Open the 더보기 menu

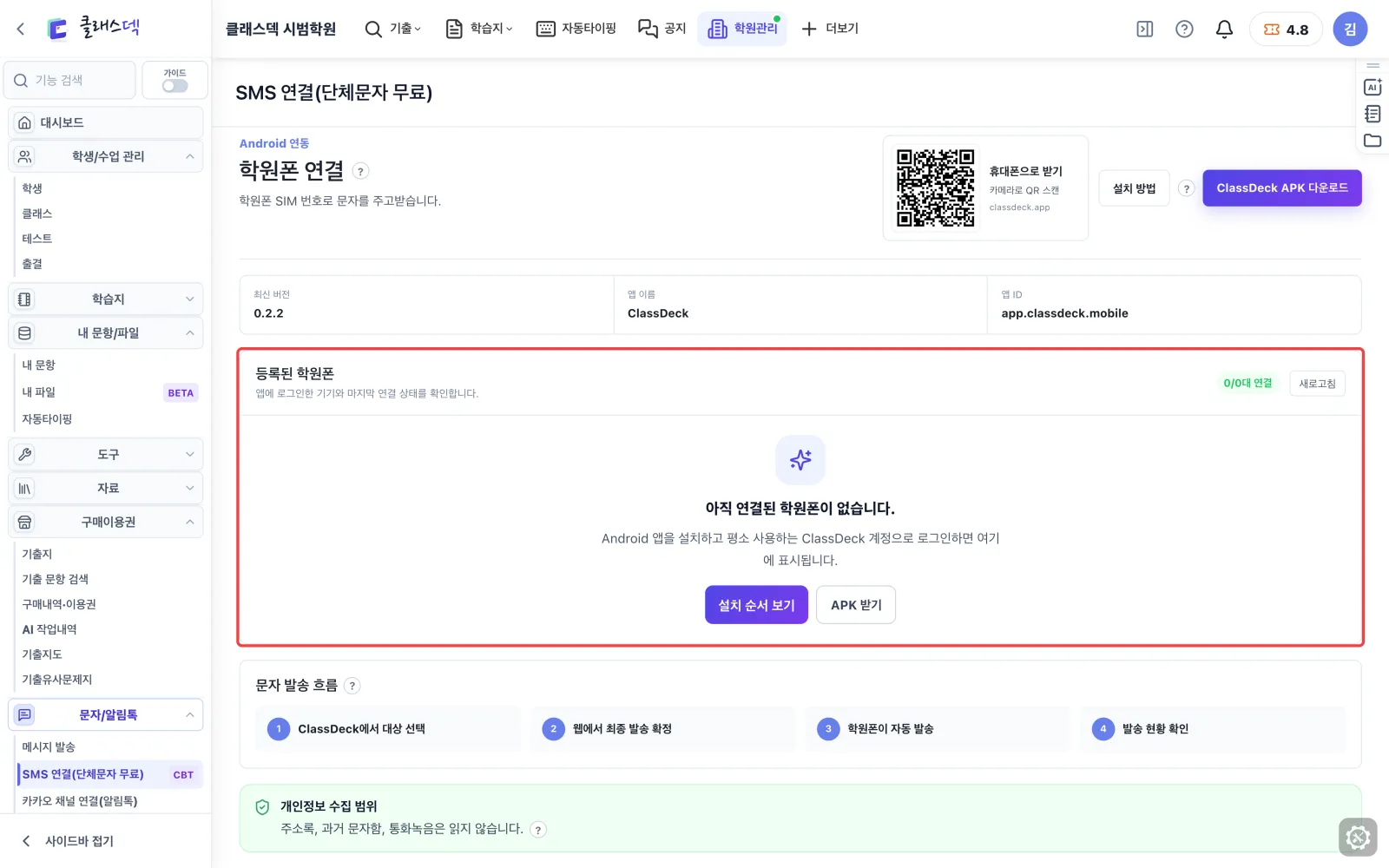coord(830,29)
